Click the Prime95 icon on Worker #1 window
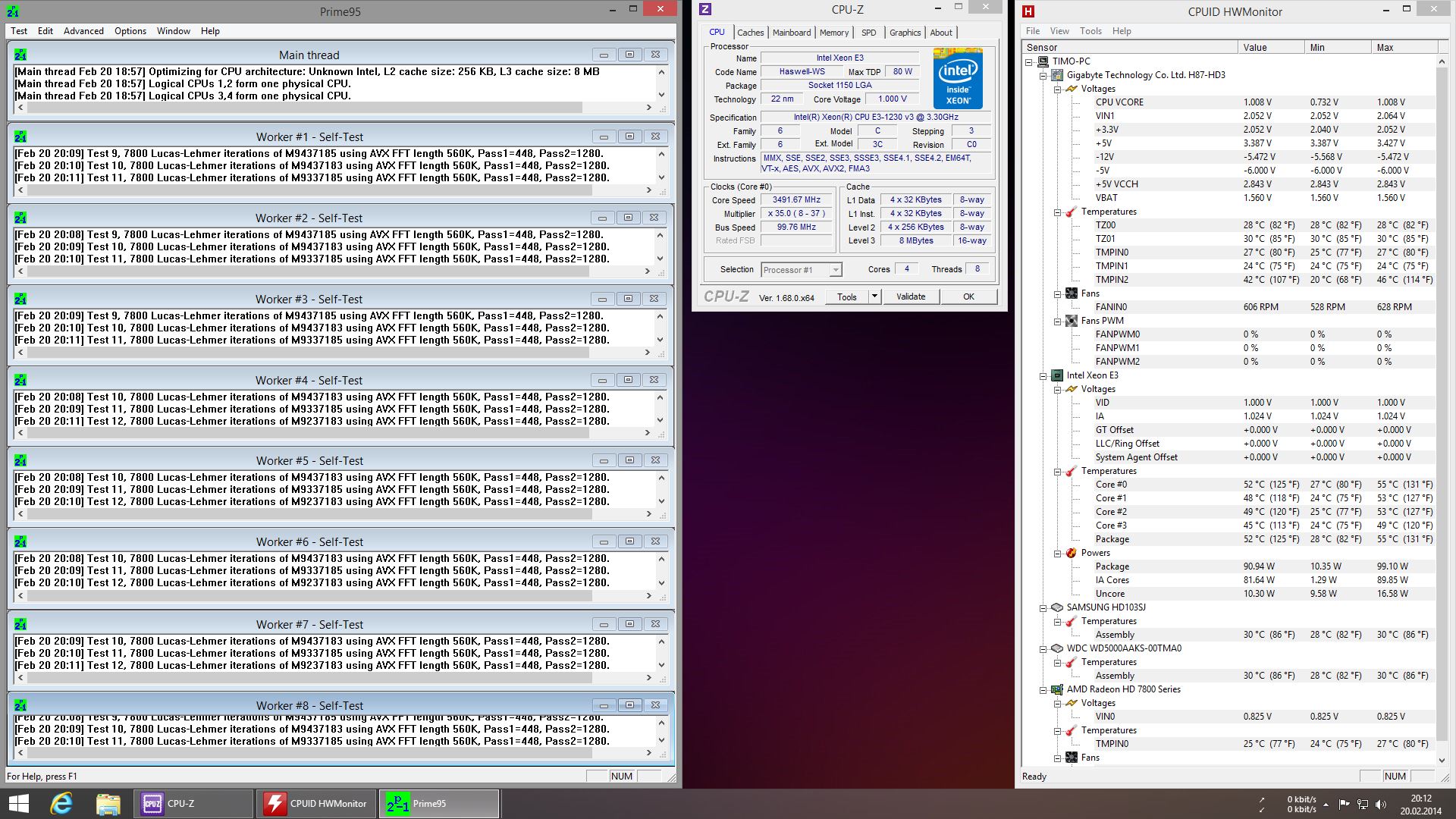This screenshot has width=1456, height=819. coord(20,136)
